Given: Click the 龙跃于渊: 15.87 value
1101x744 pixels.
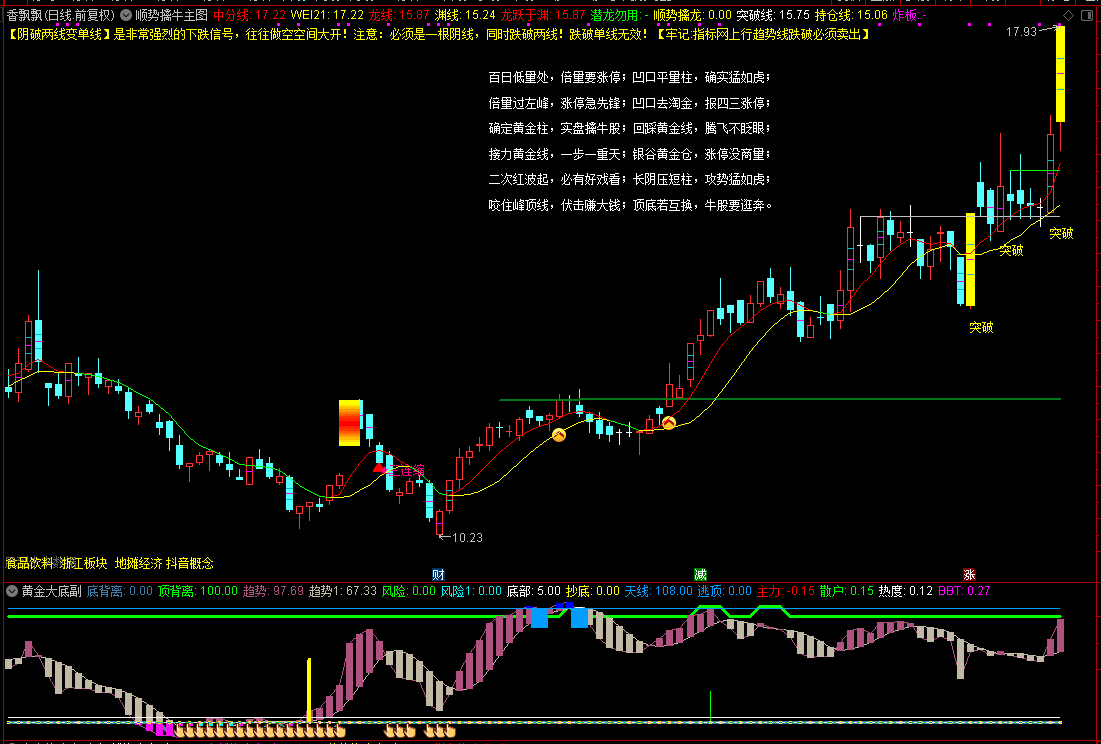Looking at the screenshot, I should [x=543, y=15].
